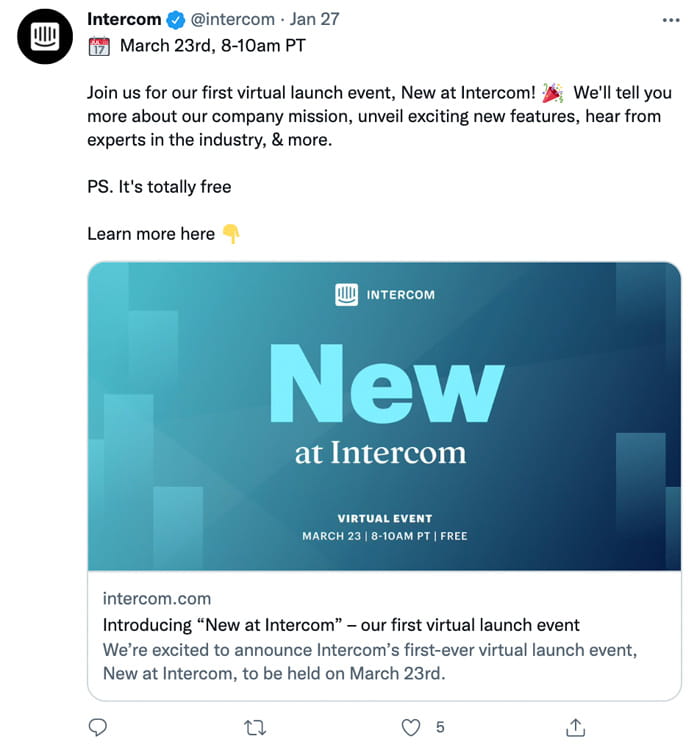Open the Intercom profile avatar
The height and width of the screenshot is (750, 697).
click(x=45, y=37)
